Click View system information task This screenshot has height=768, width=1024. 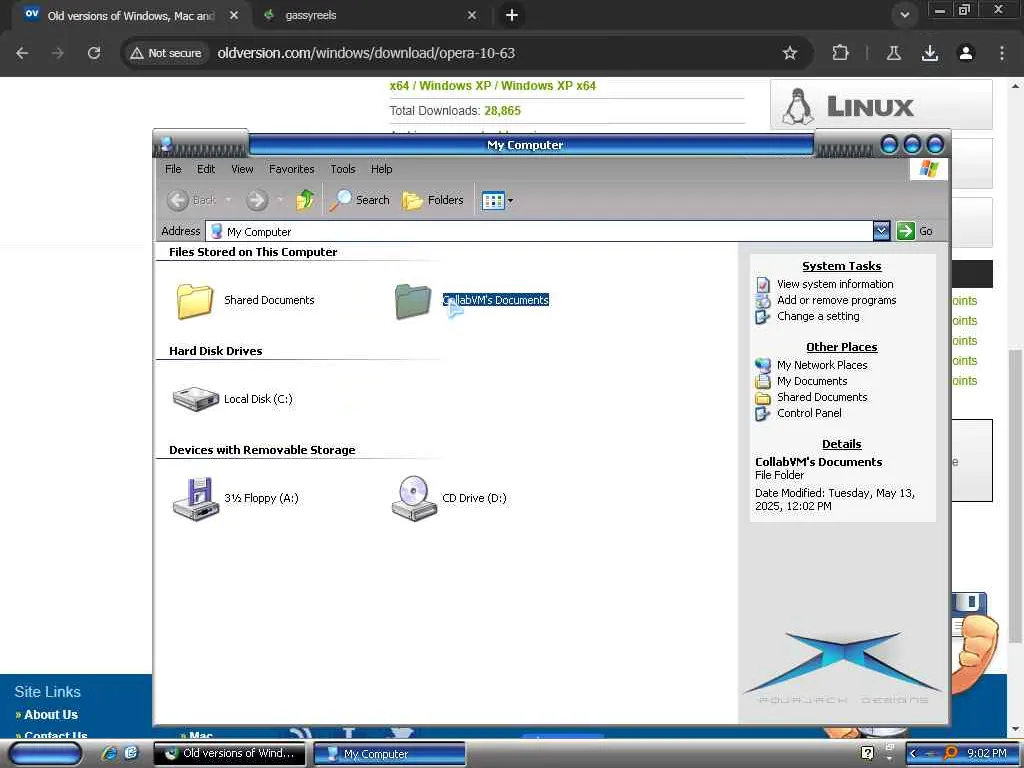835,284
